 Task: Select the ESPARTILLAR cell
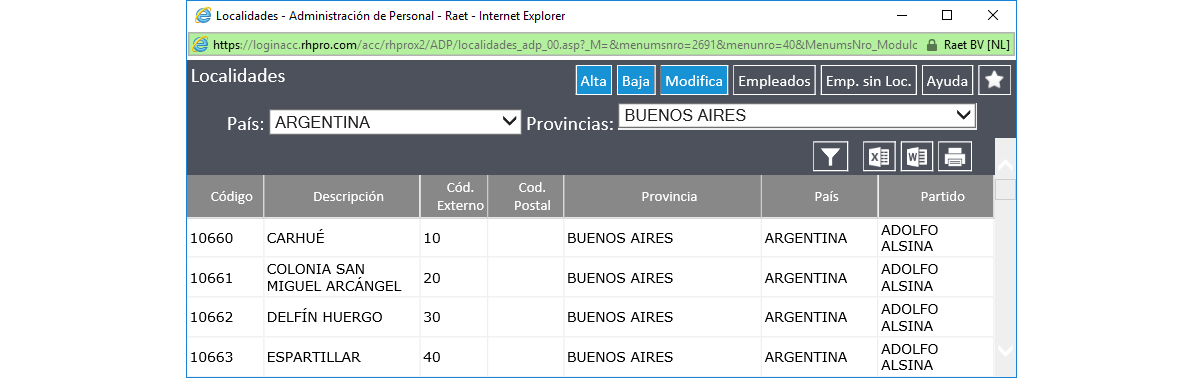(x=341, y=357)
